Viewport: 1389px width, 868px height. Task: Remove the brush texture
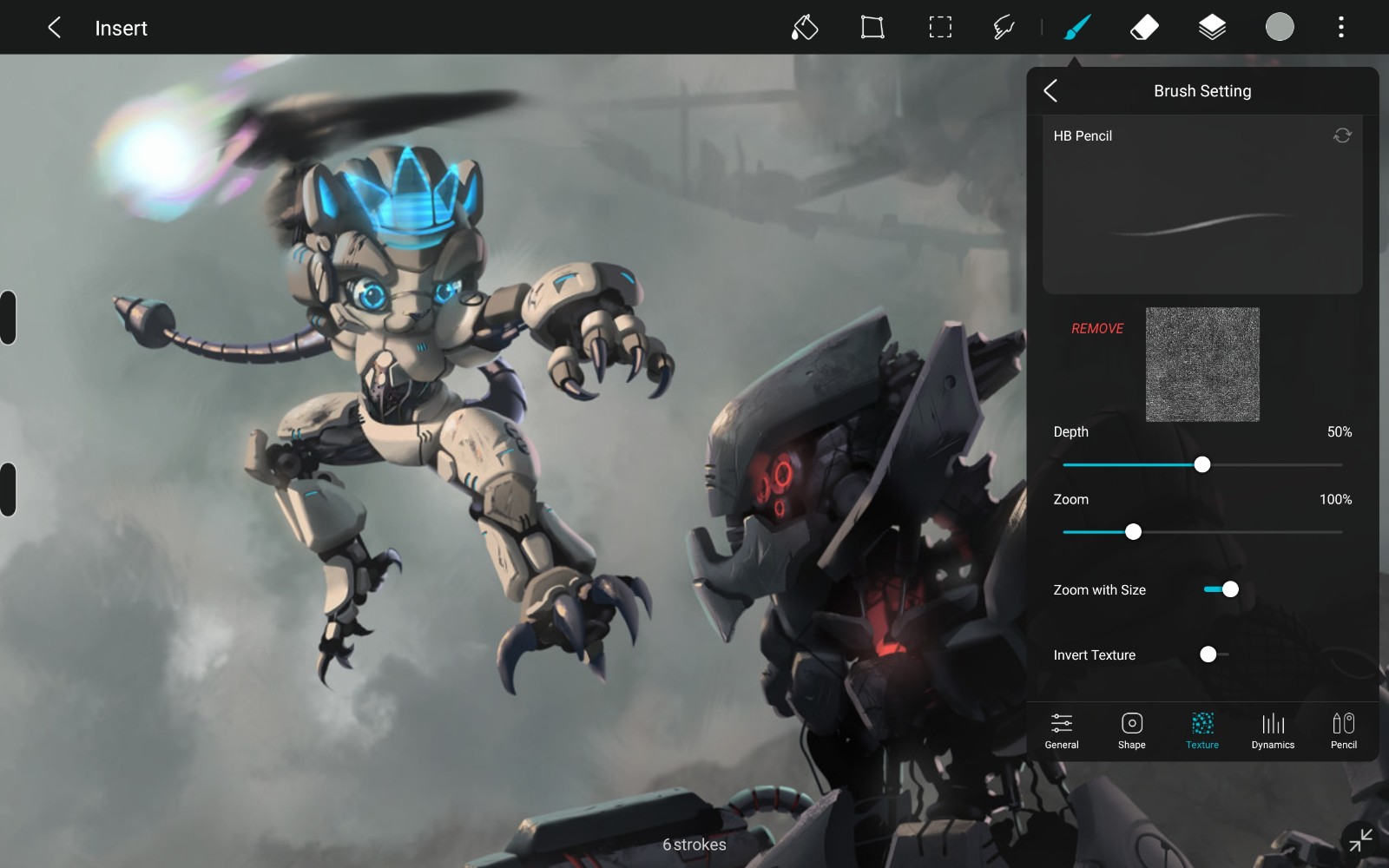(x=1096, y=328)
